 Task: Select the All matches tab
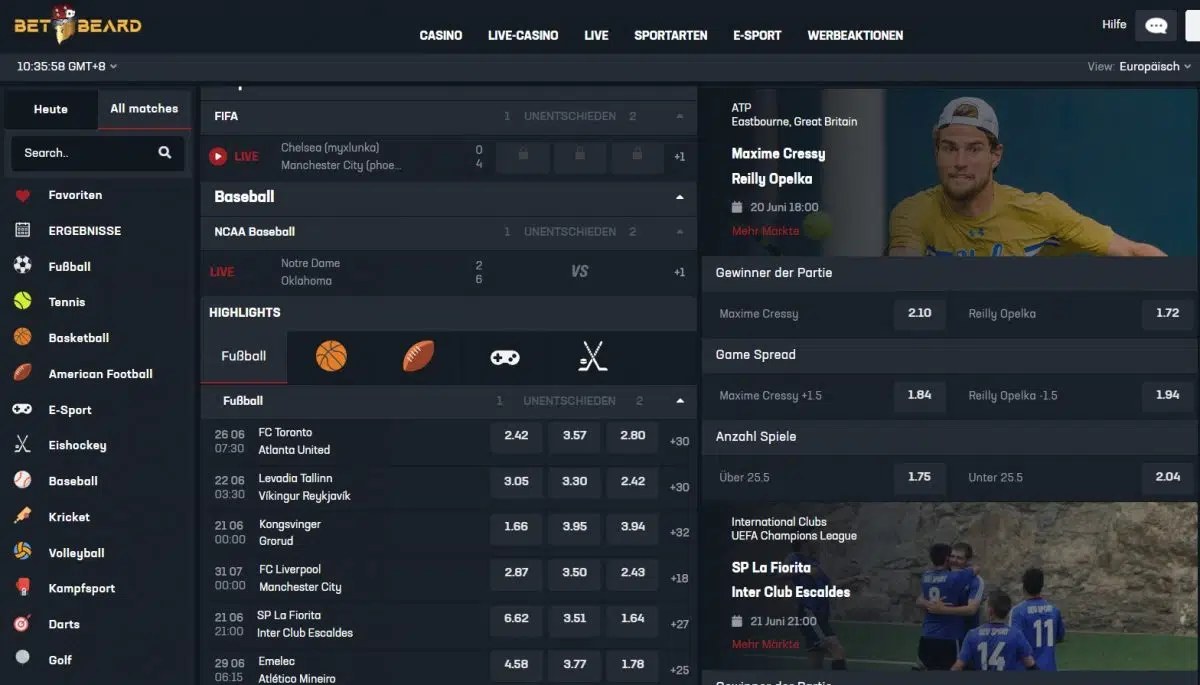tap(144, 109)
